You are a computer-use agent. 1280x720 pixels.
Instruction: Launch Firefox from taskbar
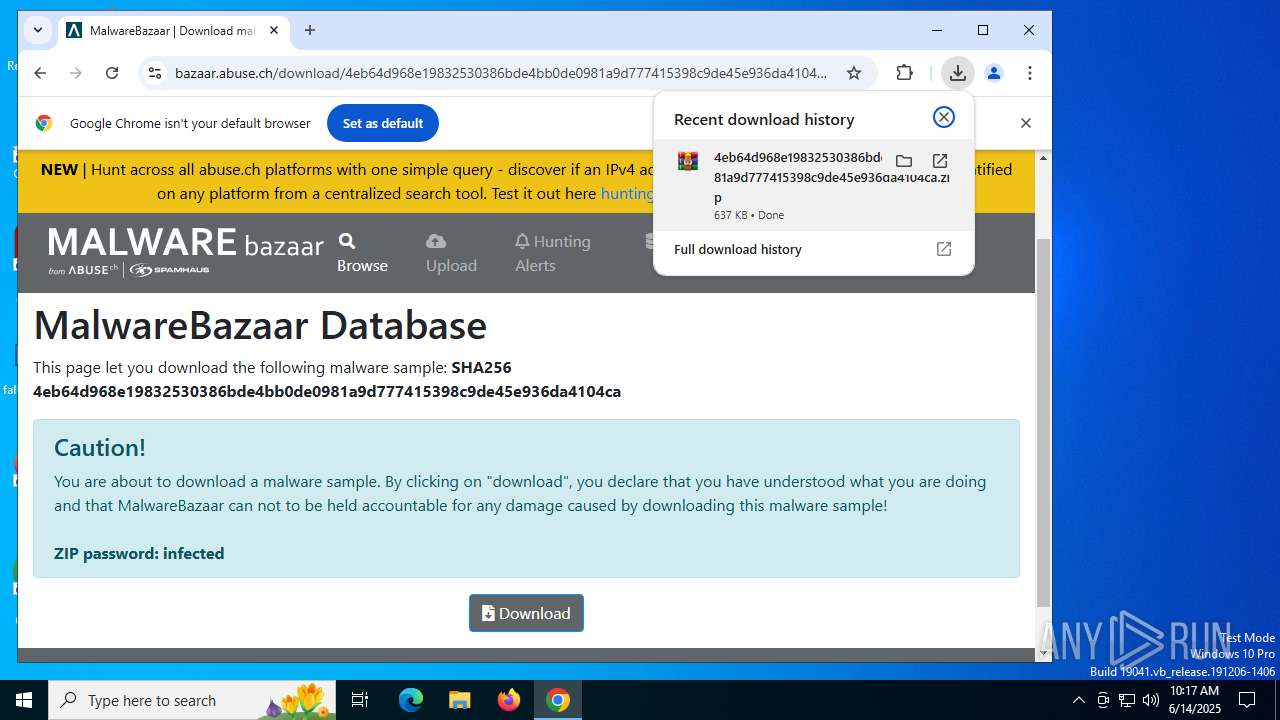tap(509, 700)
